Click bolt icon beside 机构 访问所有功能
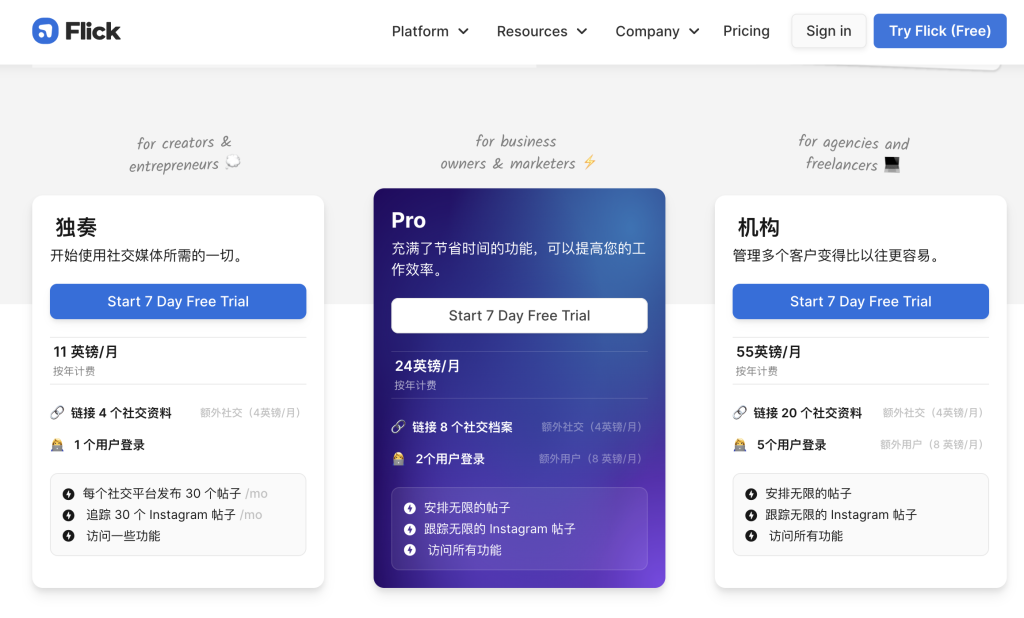 coord(751,536)
